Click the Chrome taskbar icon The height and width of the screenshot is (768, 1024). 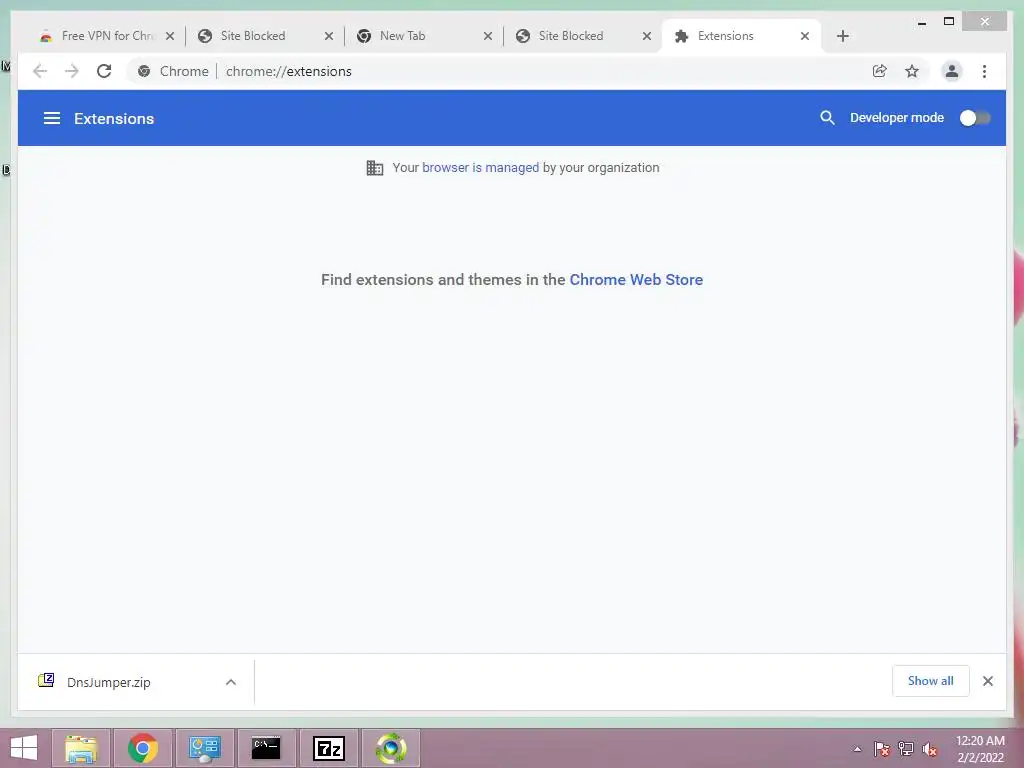tap(142, 748)
